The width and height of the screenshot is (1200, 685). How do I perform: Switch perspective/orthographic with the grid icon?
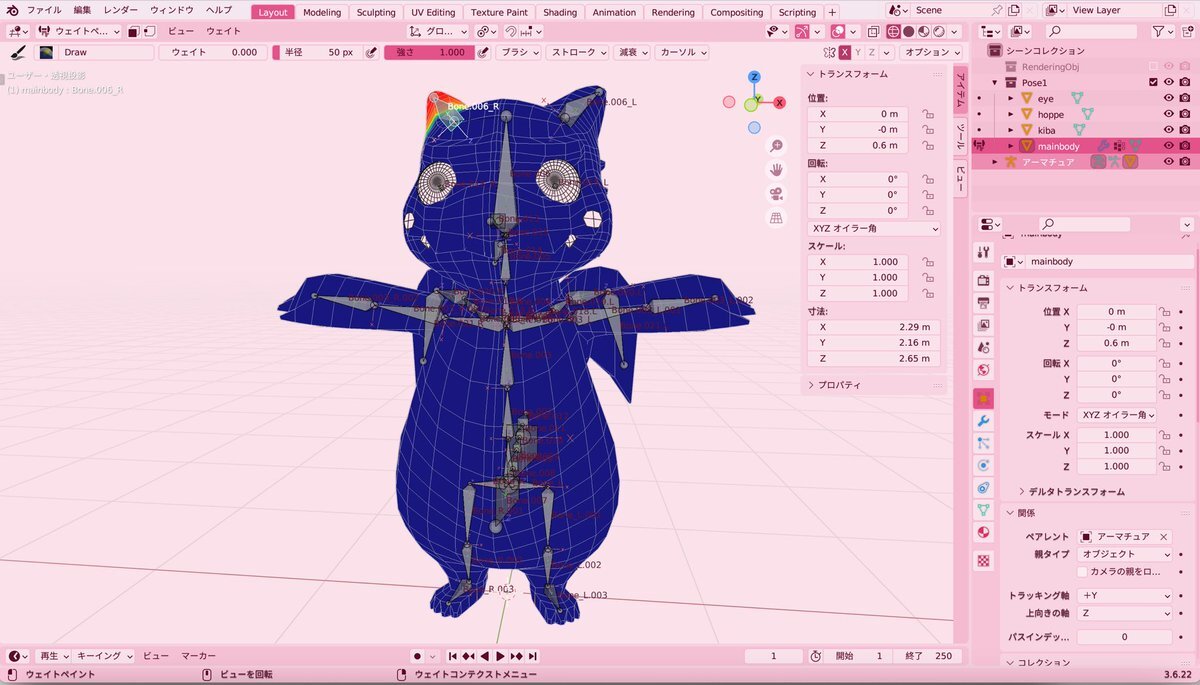[776, 218]
